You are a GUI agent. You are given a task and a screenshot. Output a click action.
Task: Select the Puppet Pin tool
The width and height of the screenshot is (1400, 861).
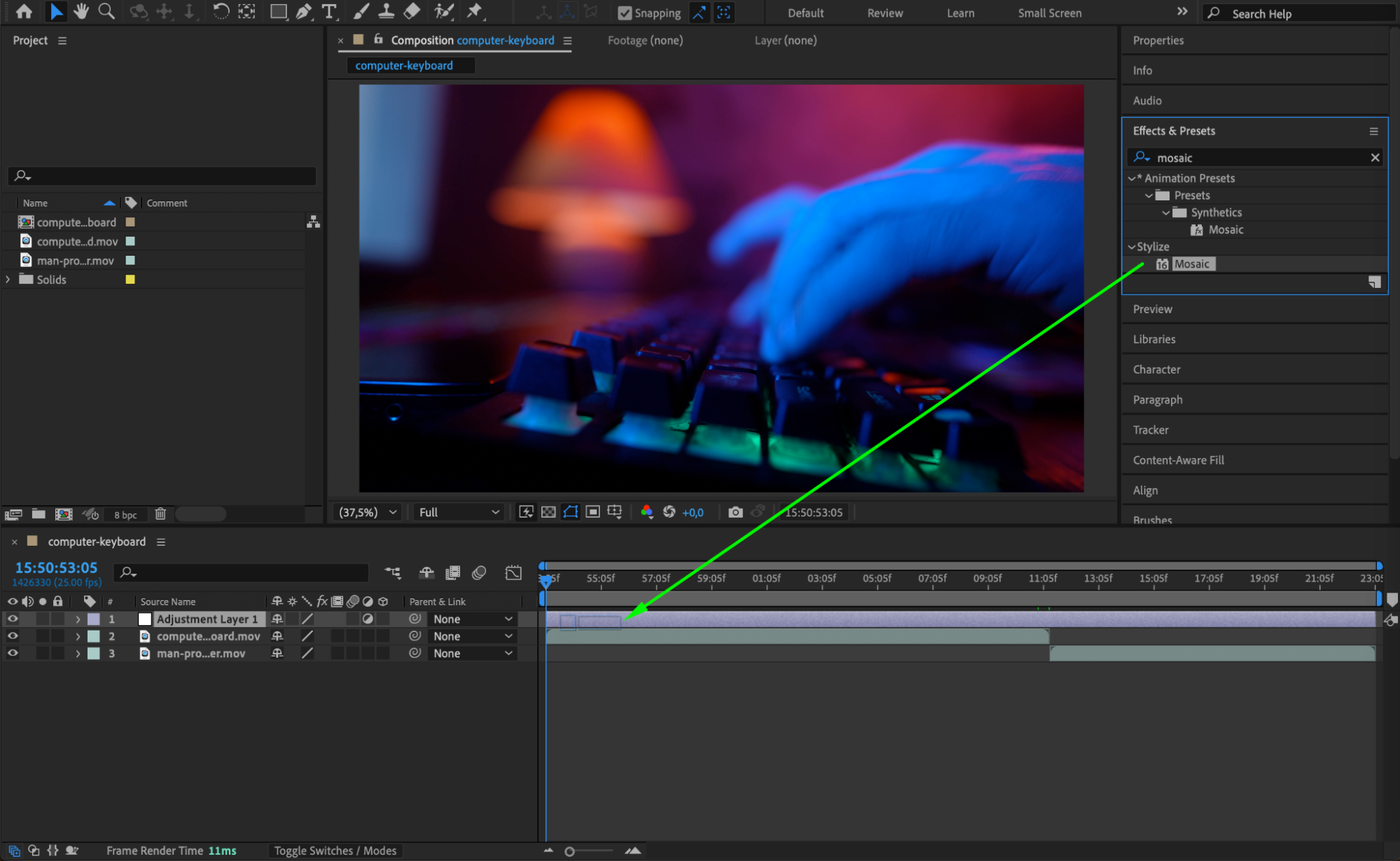tap(475, 11)
